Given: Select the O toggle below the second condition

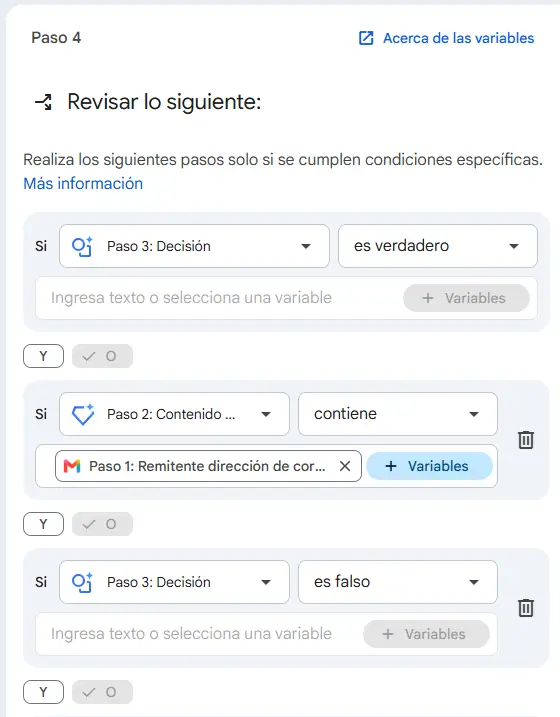Looking at the screenshot, I should [102, 524].
